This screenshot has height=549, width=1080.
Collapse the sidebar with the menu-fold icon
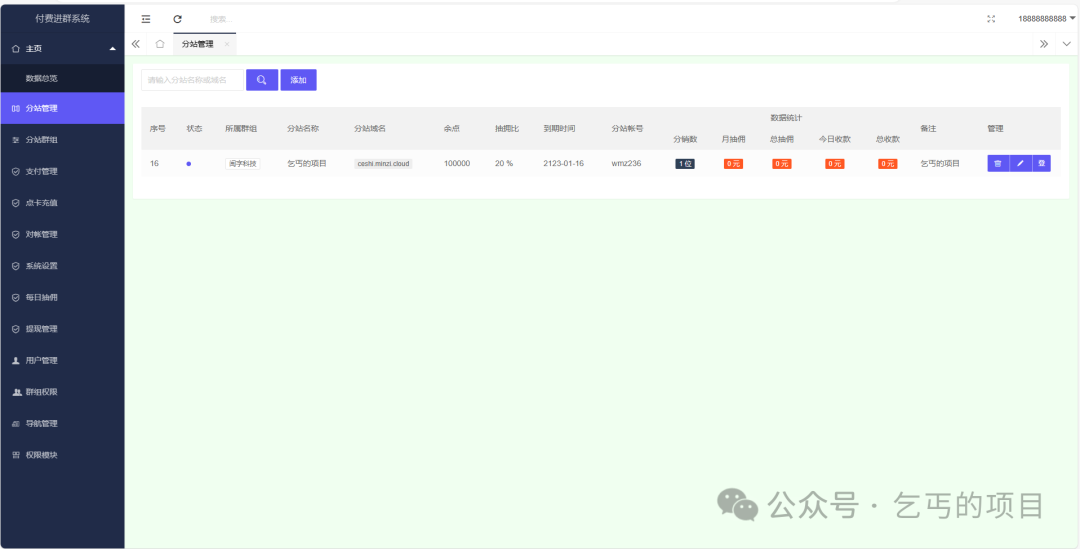pyautogui.click(x=146, y=19)
